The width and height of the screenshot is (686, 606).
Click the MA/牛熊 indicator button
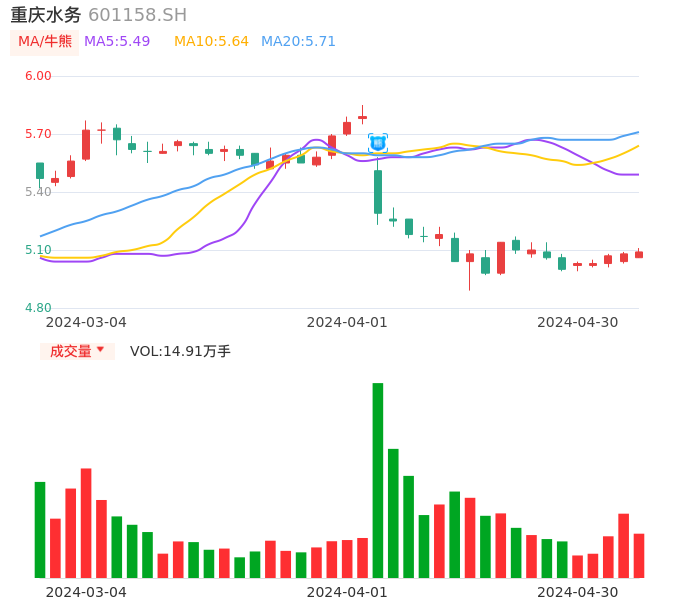[45, 42]
